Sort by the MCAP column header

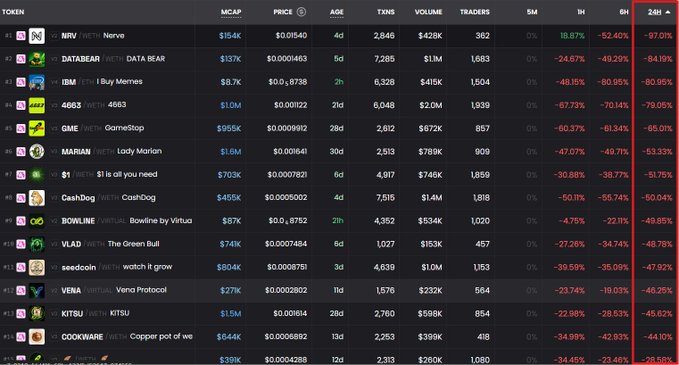pos(231,12)
